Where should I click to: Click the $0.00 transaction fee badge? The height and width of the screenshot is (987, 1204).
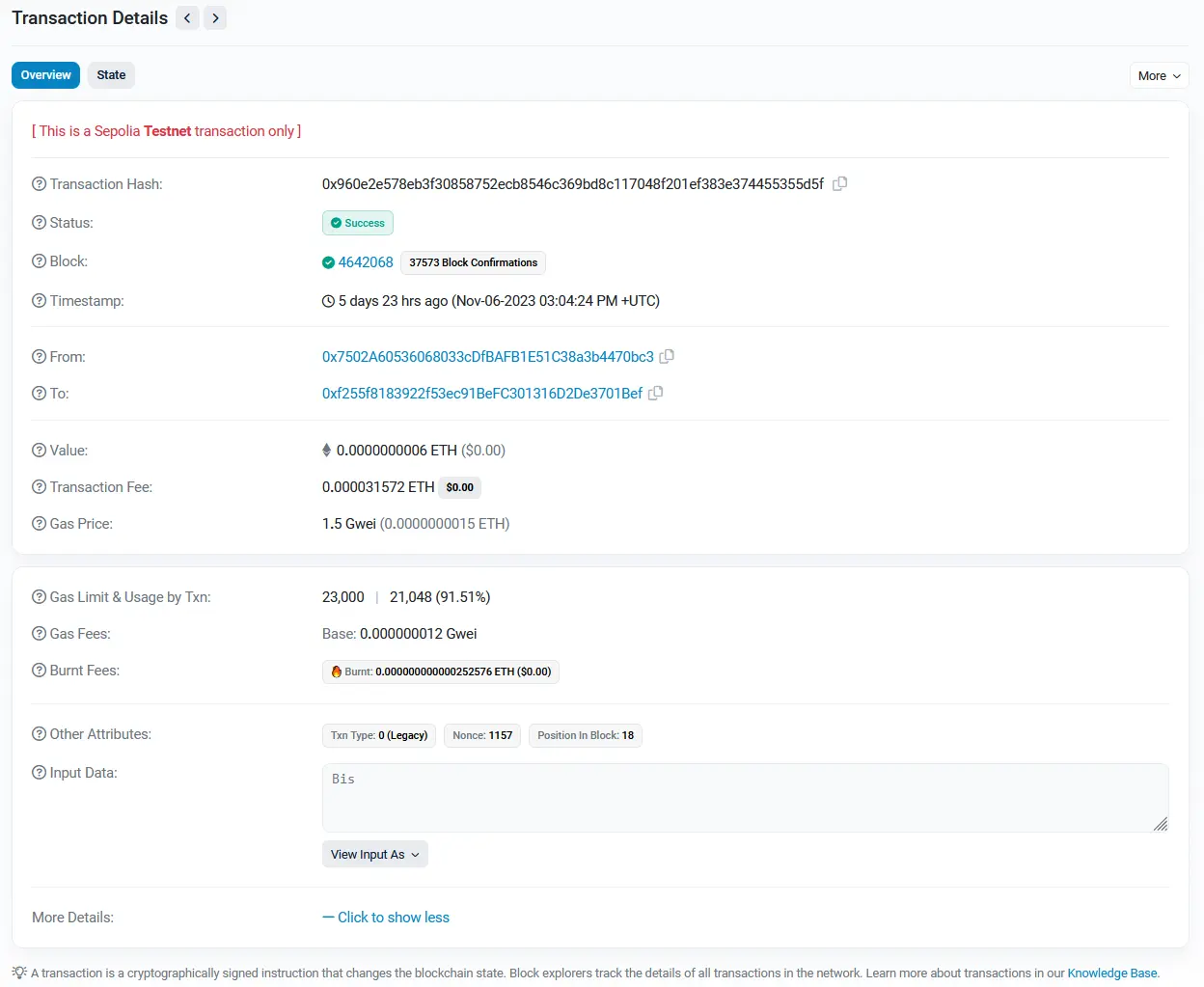(459, 487)
